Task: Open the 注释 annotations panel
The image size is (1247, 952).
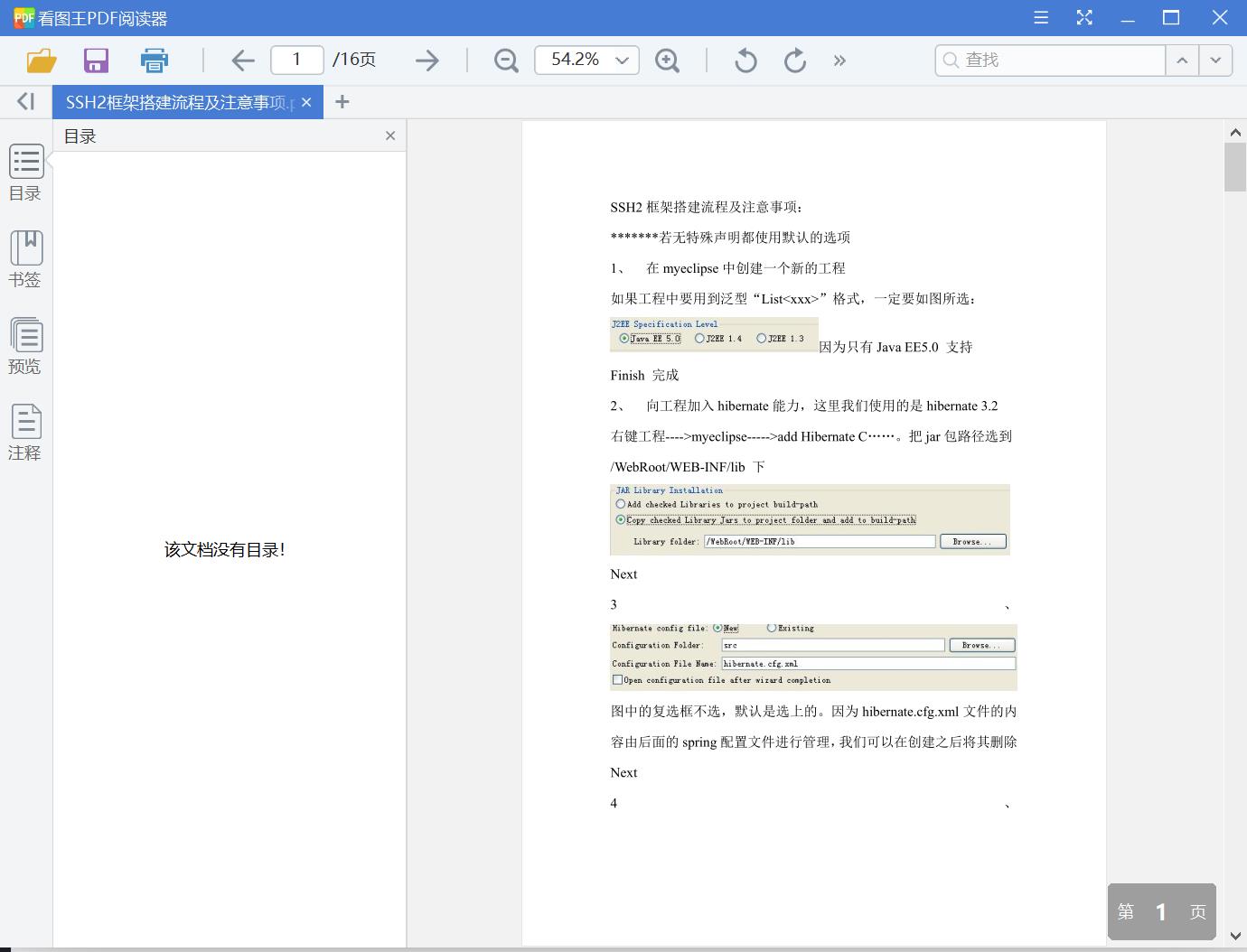Action: (25, 433)
